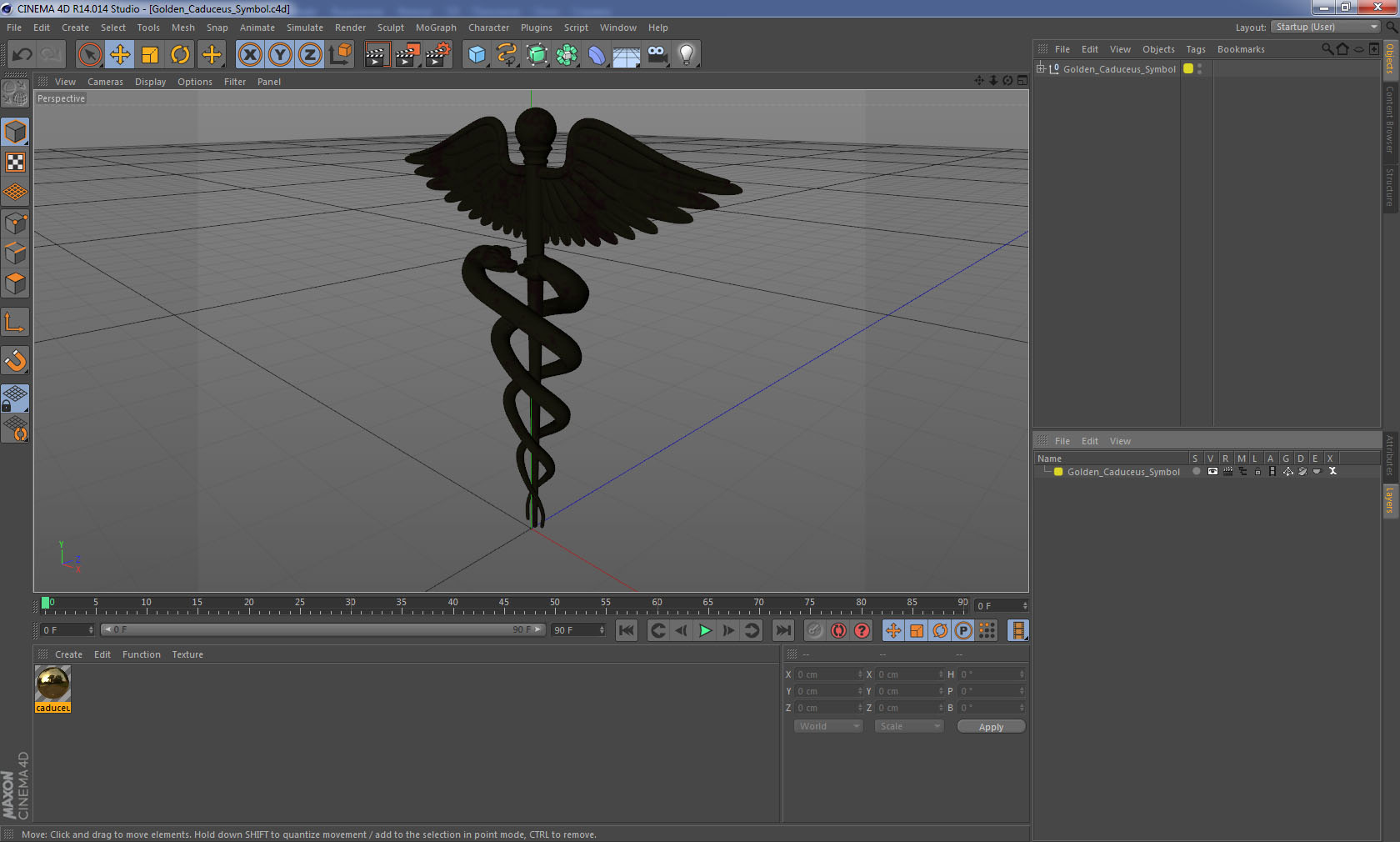This screenshot has height=842, width=1400.
Task: Click the Undo arrow icon
Action: pos(22,55)
